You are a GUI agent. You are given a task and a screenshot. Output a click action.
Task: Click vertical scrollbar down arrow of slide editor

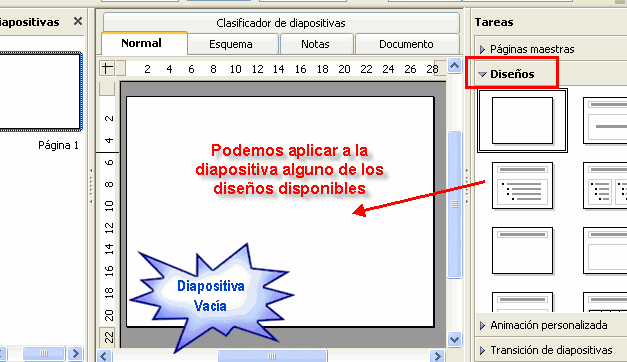point(454,340)
